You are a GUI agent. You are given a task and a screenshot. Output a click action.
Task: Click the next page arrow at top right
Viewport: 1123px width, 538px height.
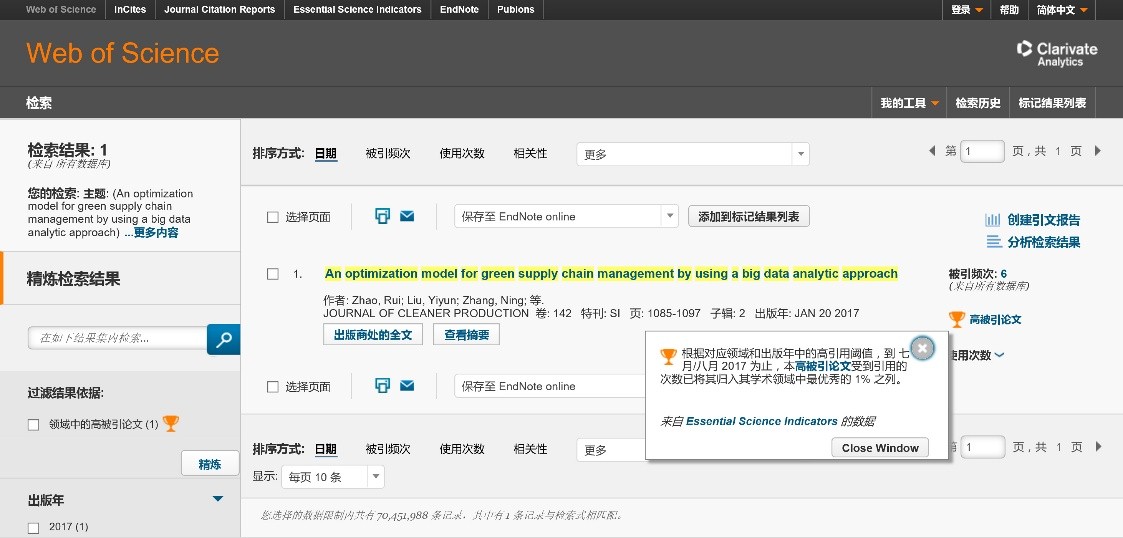(x=1097, y=151)
